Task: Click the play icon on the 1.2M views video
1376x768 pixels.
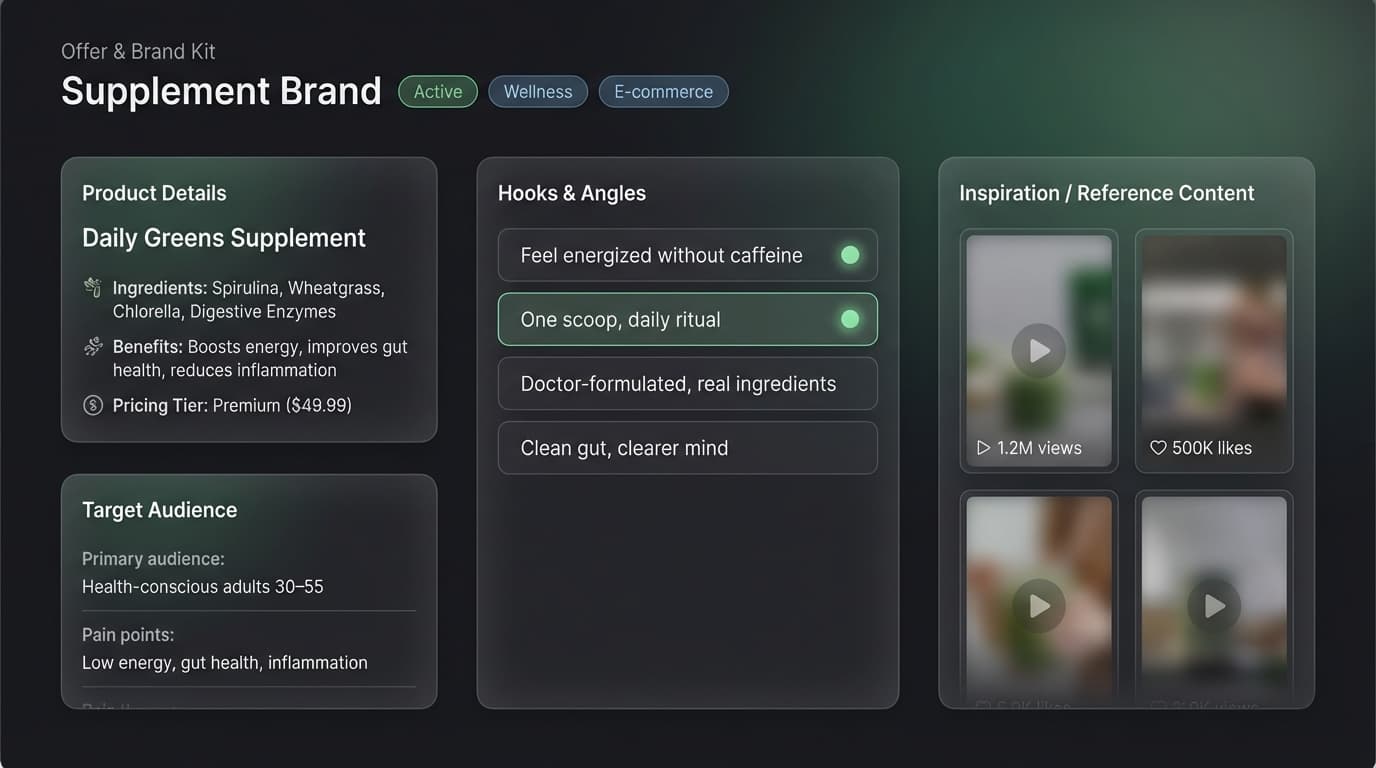Action: (1038, 350)
